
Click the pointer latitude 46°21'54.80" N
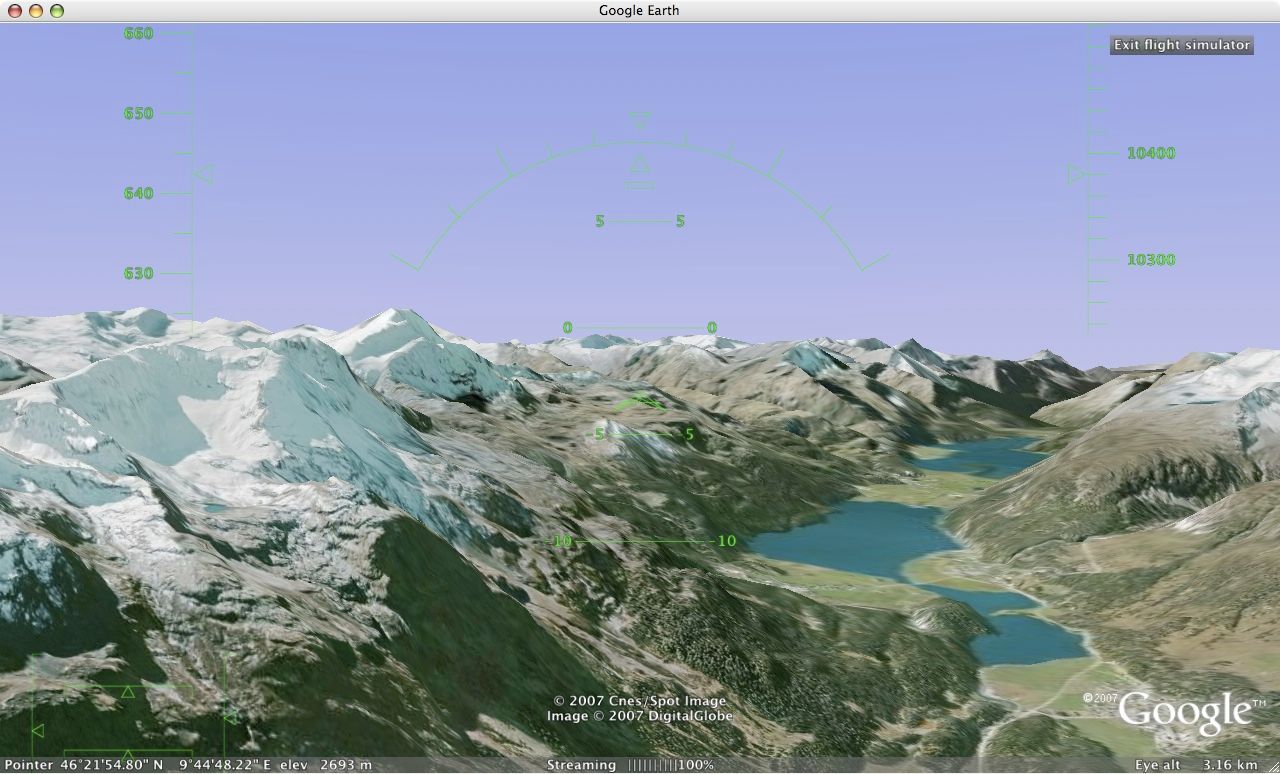point(111,765)
